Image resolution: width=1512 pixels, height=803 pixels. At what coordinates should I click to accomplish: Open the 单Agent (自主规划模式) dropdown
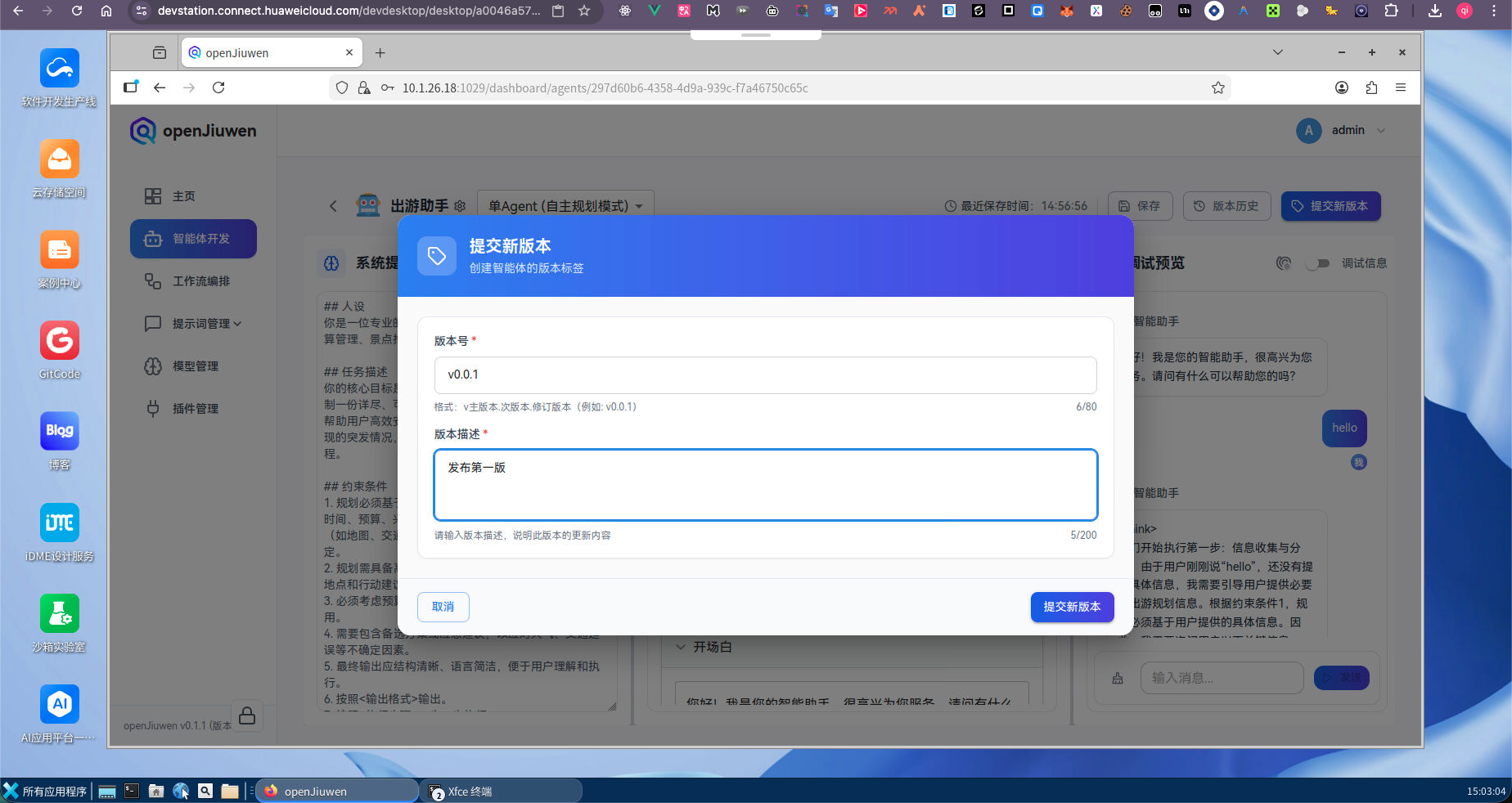click(565, 206)
